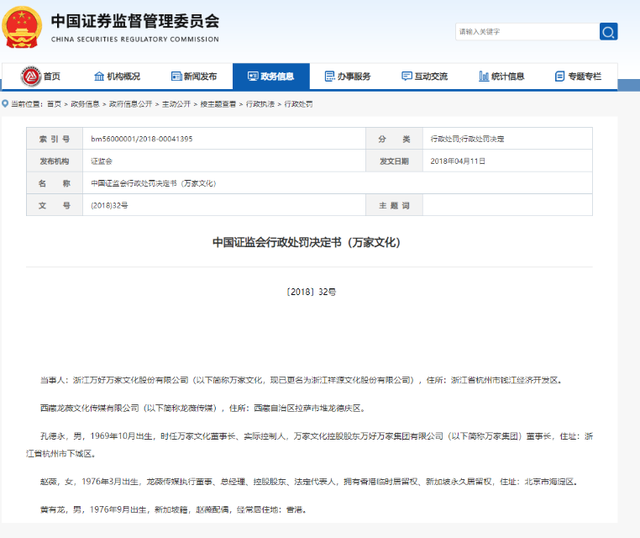
Task: Click the site title 中国证券监督管理委员会
Action: click(x=135, y=21)
